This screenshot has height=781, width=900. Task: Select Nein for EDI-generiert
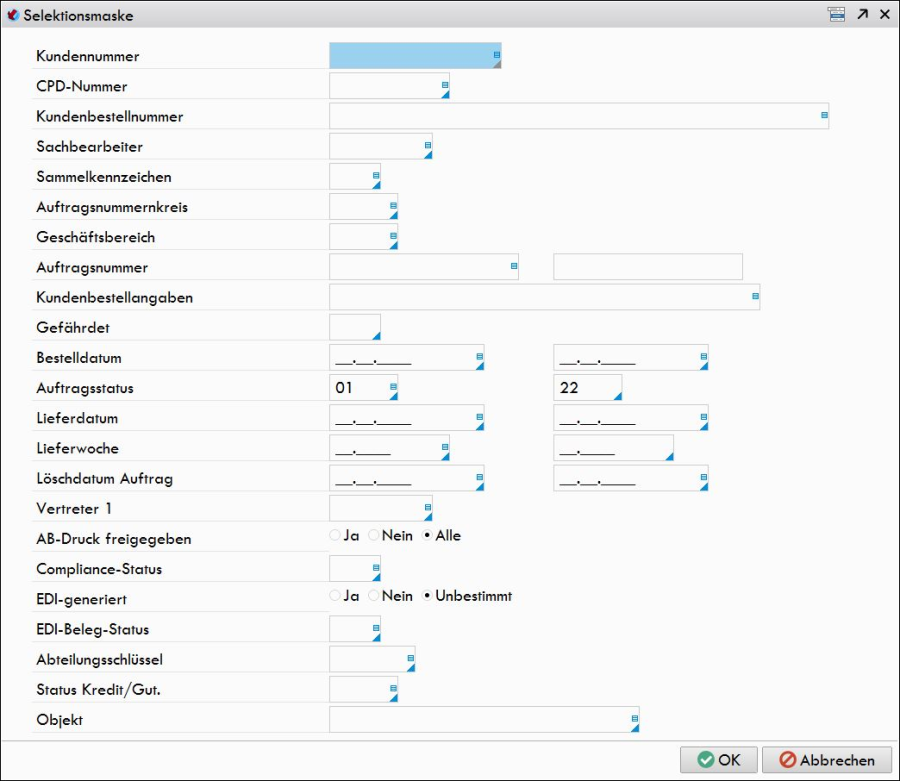click(374, 596)
